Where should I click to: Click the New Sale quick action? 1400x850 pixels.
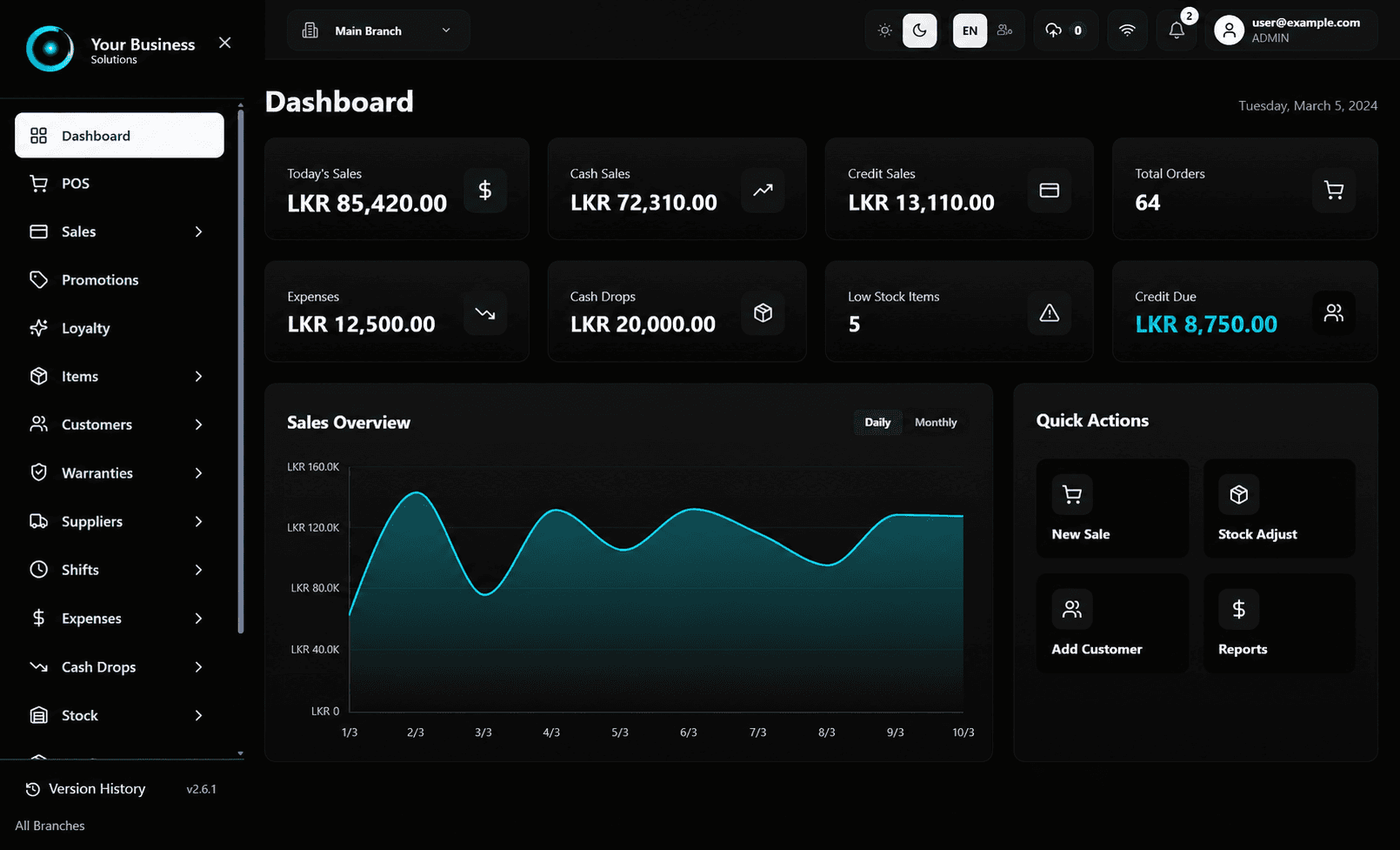point(1112,508)
